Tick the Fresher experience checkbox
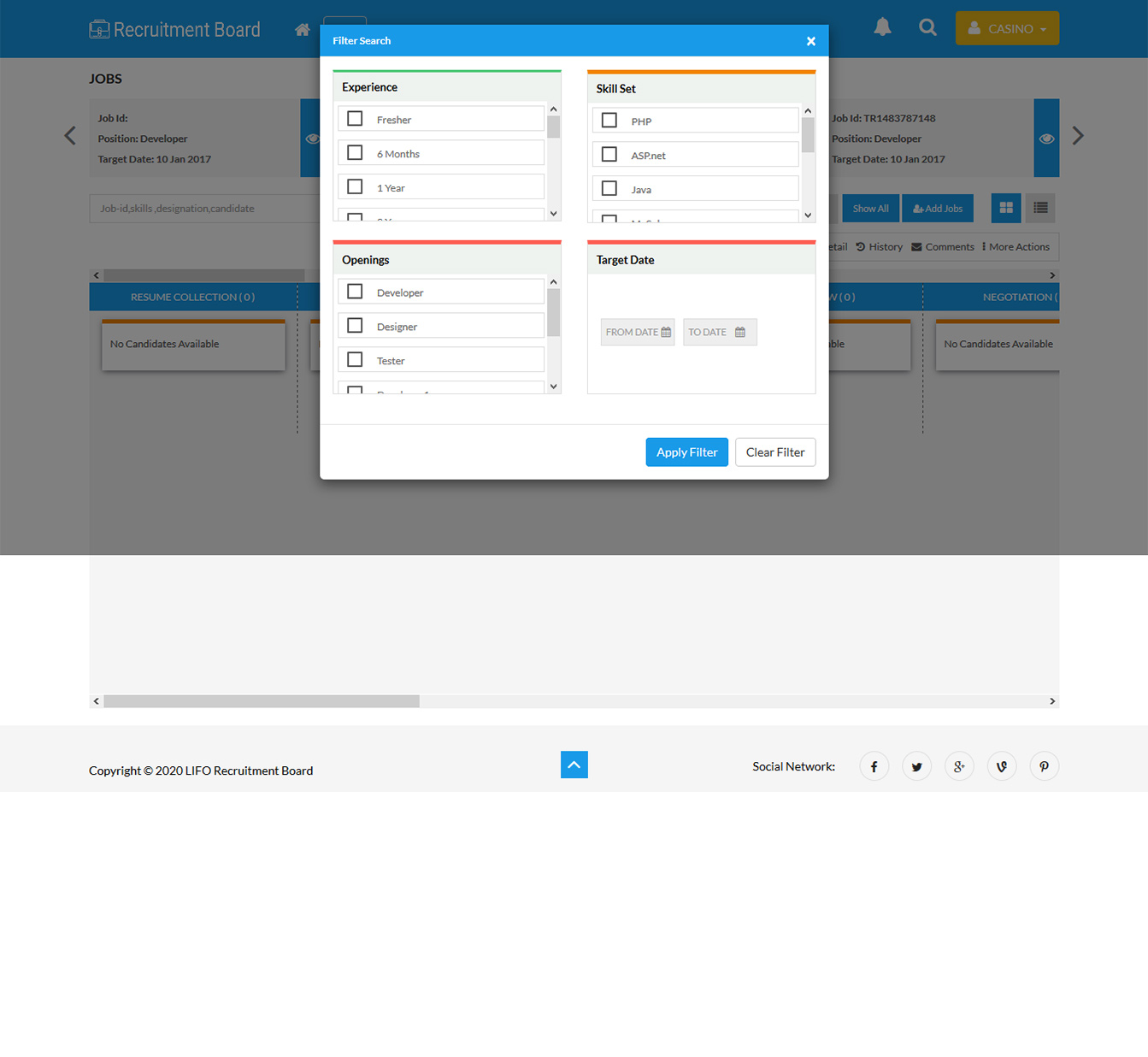Image resolution: width=1148 pixels, height=1057 pixels. pyautogui.click(x=355, y=119)
